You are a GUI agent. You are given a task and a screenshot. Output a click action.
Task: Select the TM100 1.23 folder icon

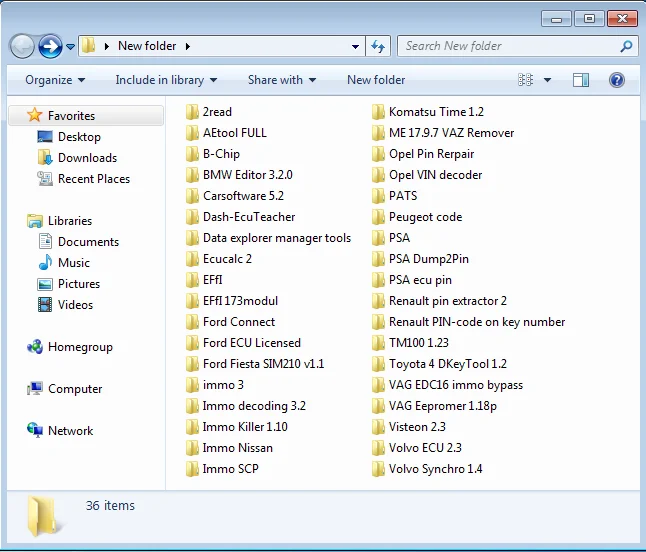[x=378, y=343]
